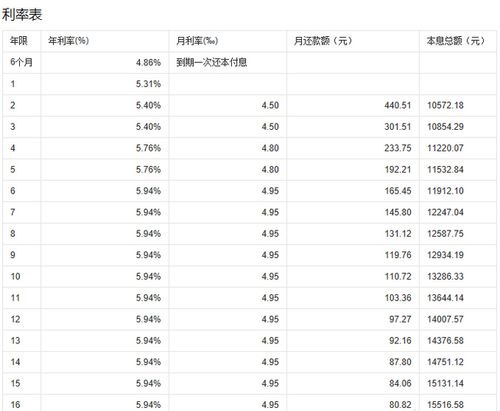Click total amount 12934.19
Screen dimensions: 500x411
click(445, 255)
